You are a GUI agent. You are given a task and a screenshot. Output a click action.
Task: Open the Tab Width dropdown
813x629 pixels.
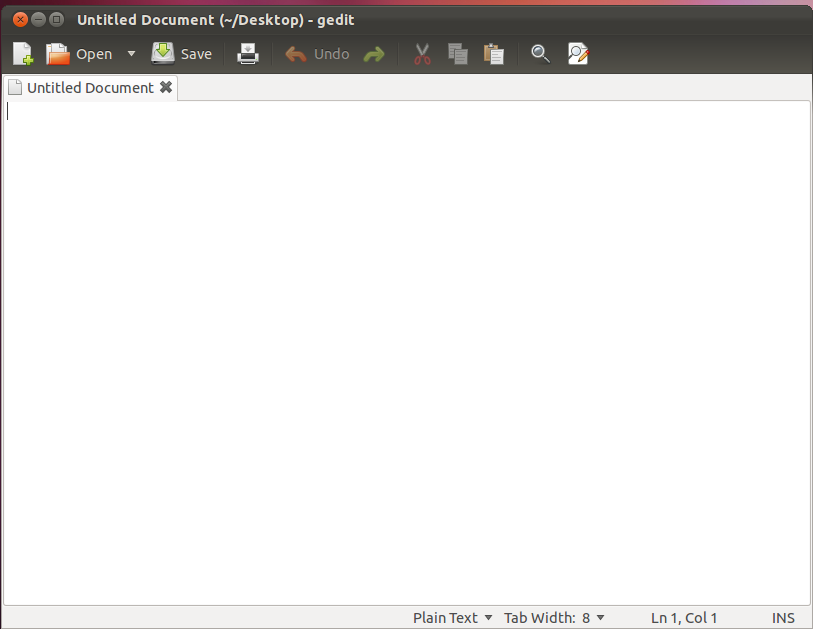coord(554,618)
